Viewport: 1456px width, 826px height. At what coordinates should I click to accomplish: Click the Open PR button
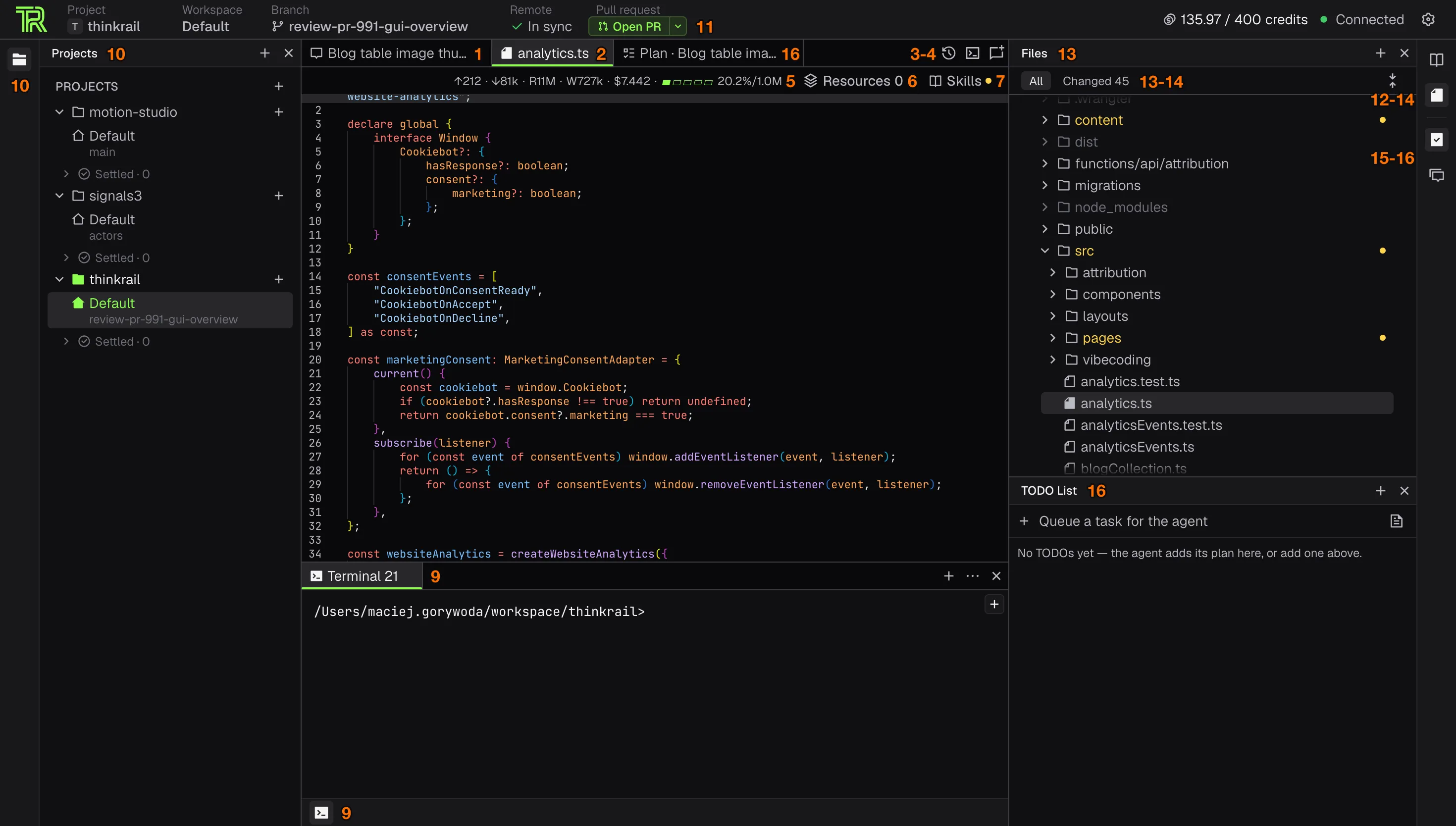[x=629, y=27]
